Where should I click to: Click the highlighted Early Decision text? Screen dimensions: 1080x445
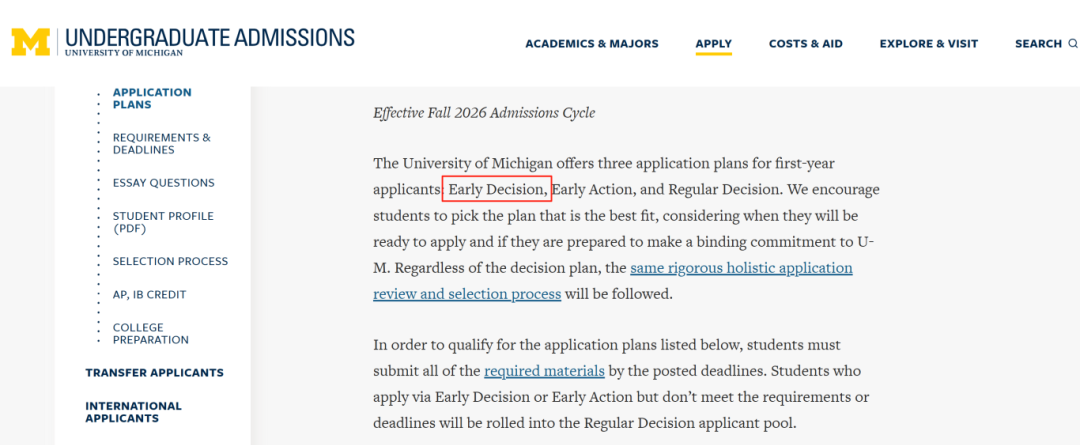[497, 189]
